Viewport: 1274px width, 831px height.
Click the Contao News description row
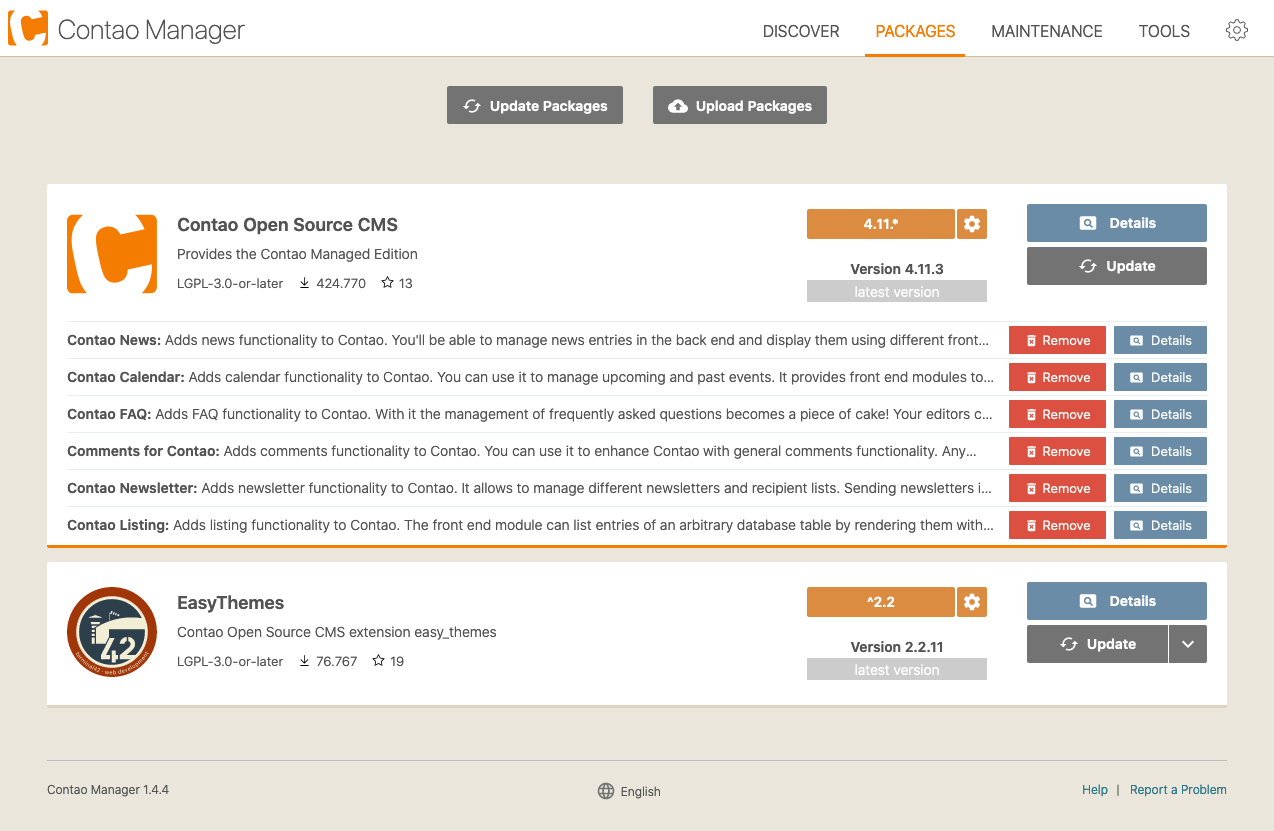(x=530, y=340)
